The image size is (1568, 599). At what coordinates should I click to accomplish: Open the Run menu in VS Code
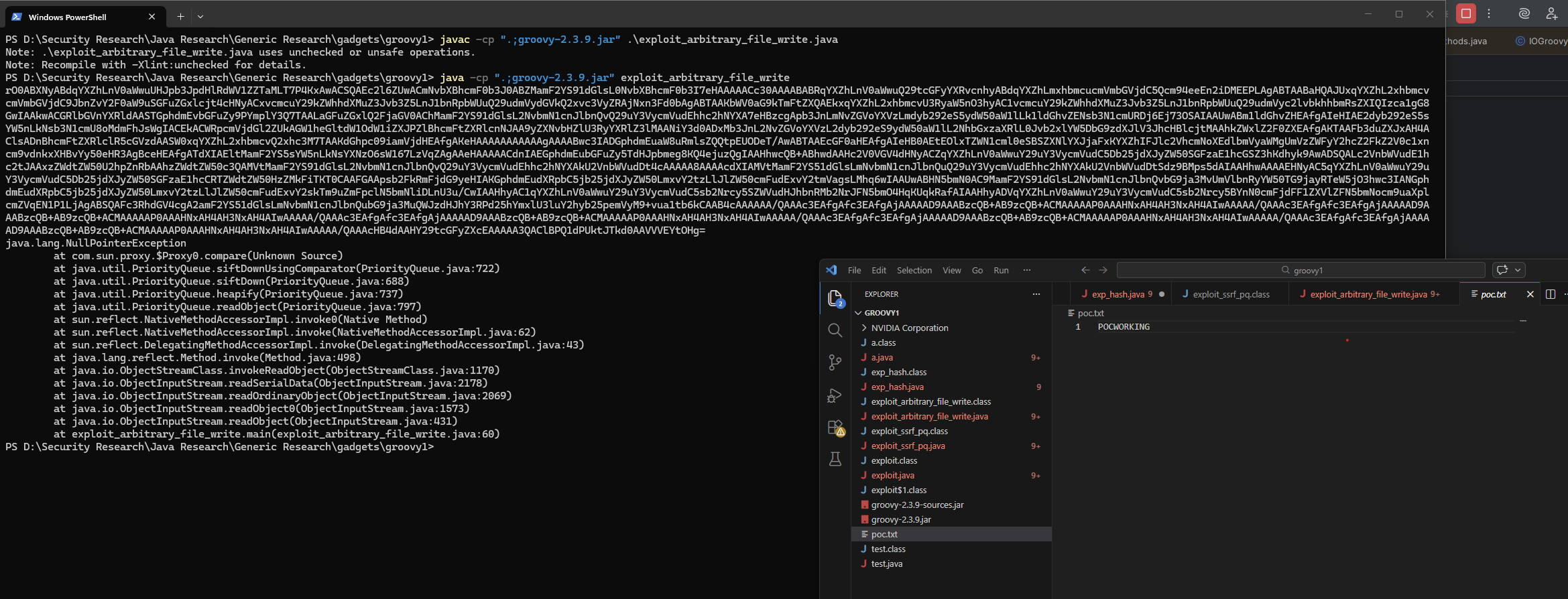[1001, 271]
